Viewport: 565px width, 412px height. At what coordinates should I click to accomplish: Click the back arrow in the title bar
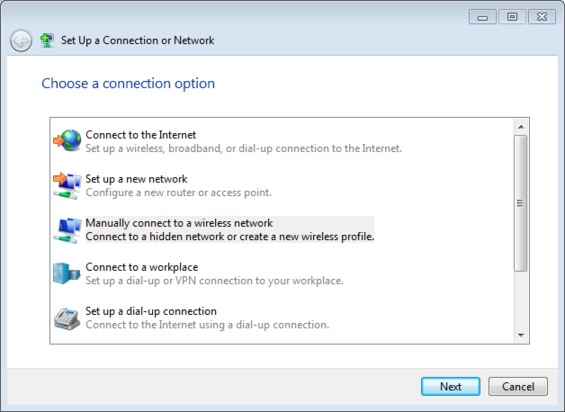coord(21,41)
